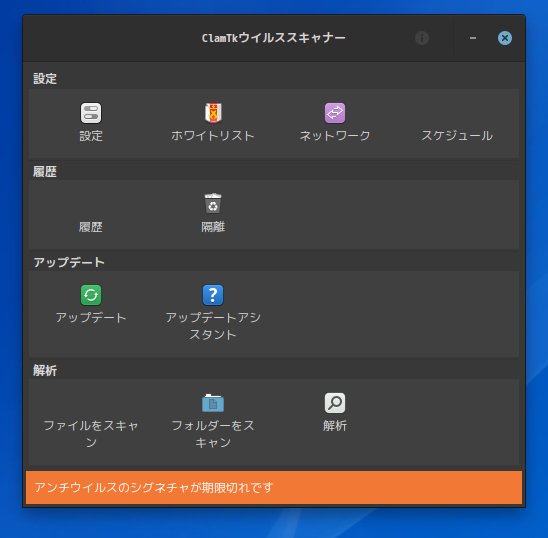Click the 設定 section heading
The height and width of the screenshot is (538, 548).
coord(45,78)
